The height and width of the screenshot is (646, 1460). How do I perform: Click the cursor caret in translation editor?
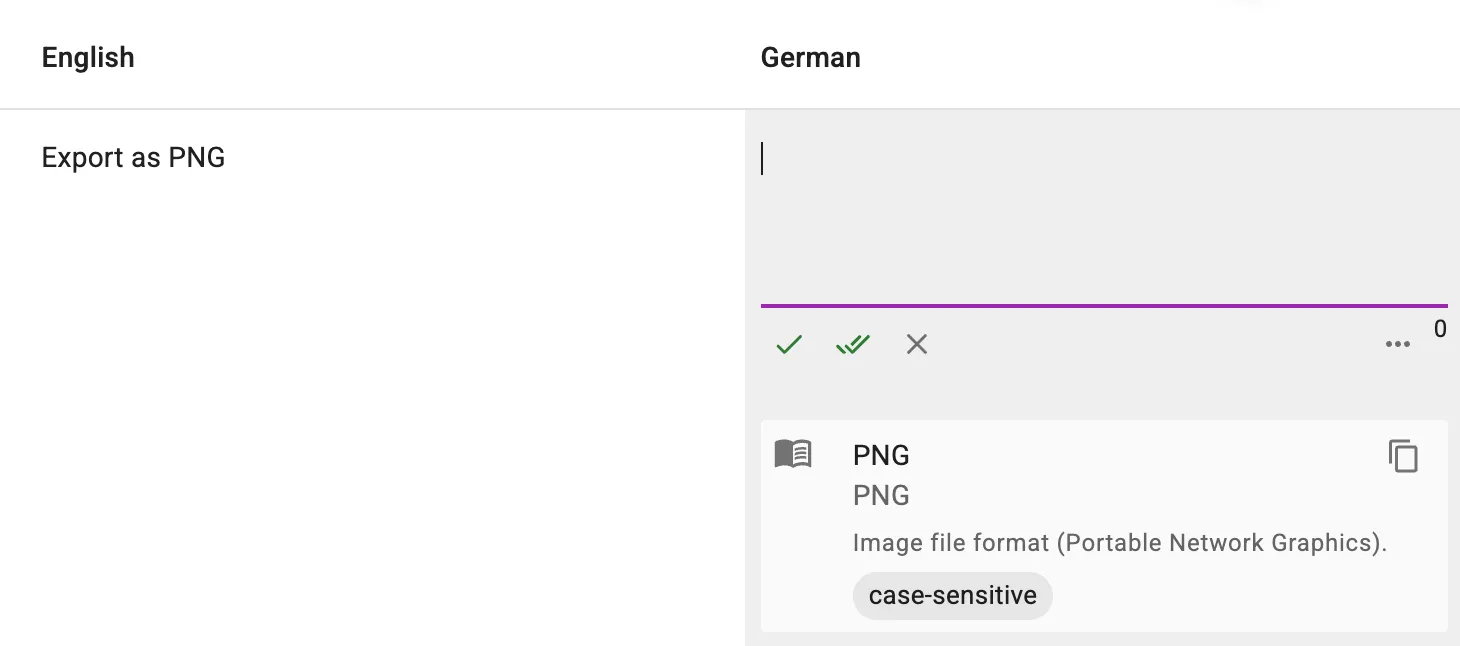click(x=763, y=159)
